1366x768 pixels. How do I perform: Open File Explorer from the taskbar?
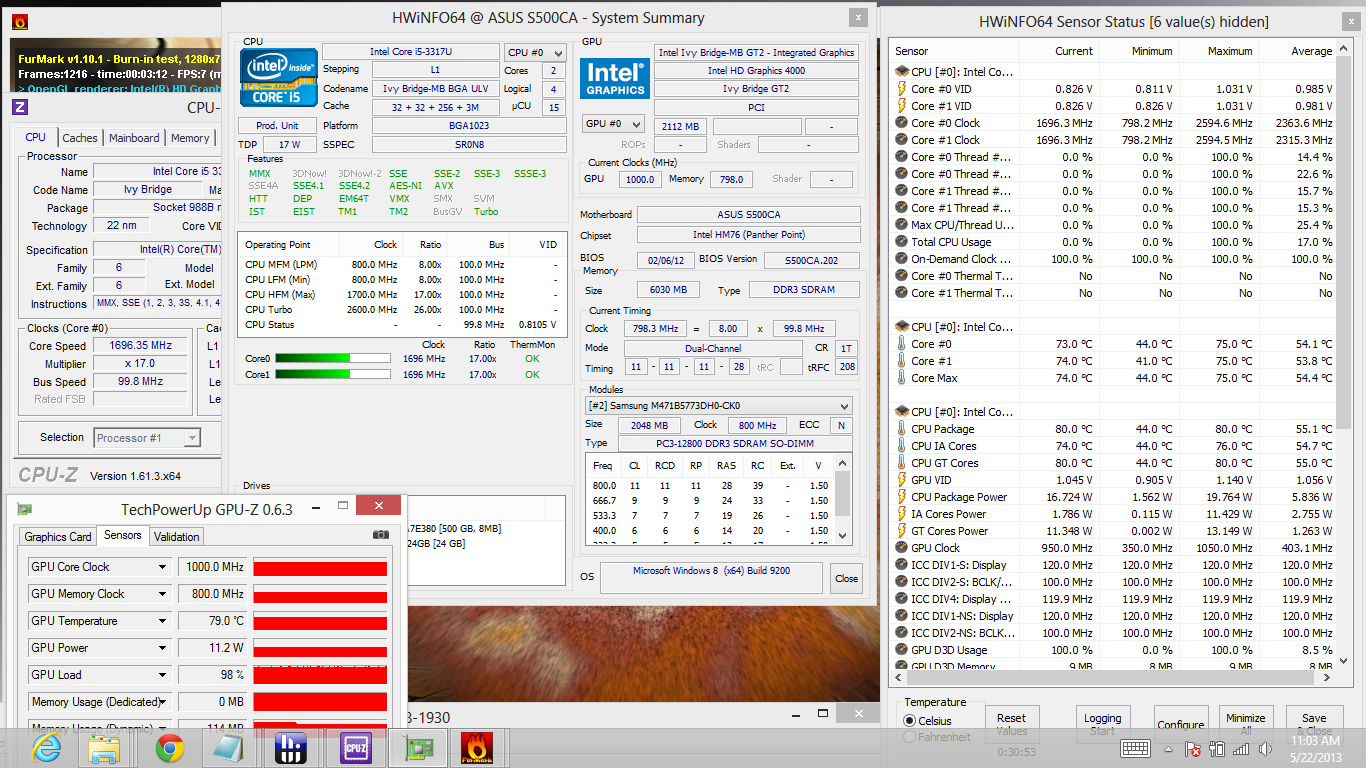point(105,748)
